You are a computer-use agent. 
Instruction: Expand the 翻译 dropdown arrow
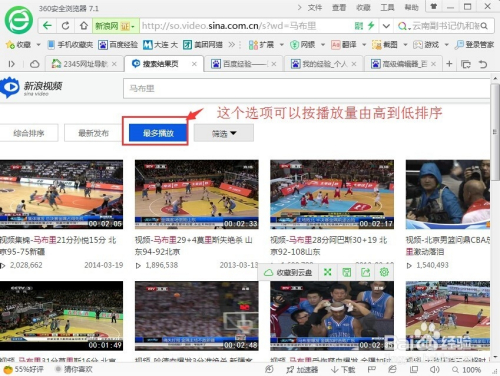click(364, 44)
